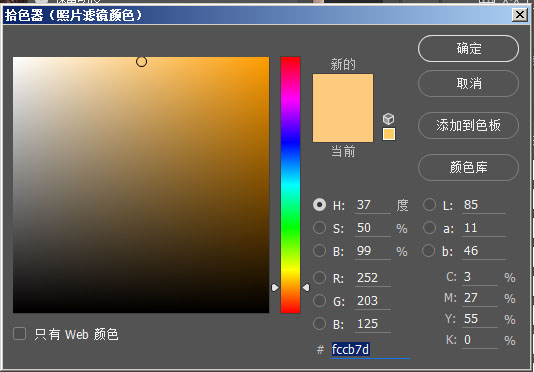The image size is (534, 372).
Task: Click the S field showing 50
Action: [373, 228]
